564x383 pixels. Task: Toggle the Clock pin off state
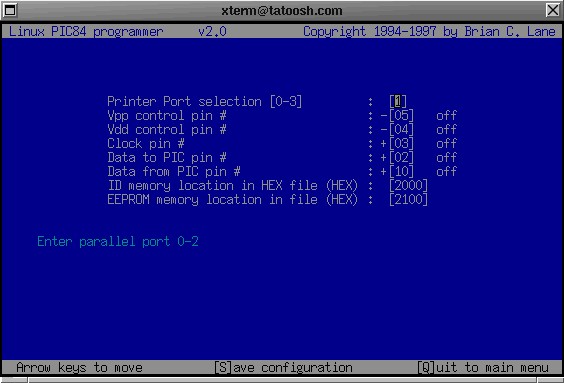pos(446,143)
